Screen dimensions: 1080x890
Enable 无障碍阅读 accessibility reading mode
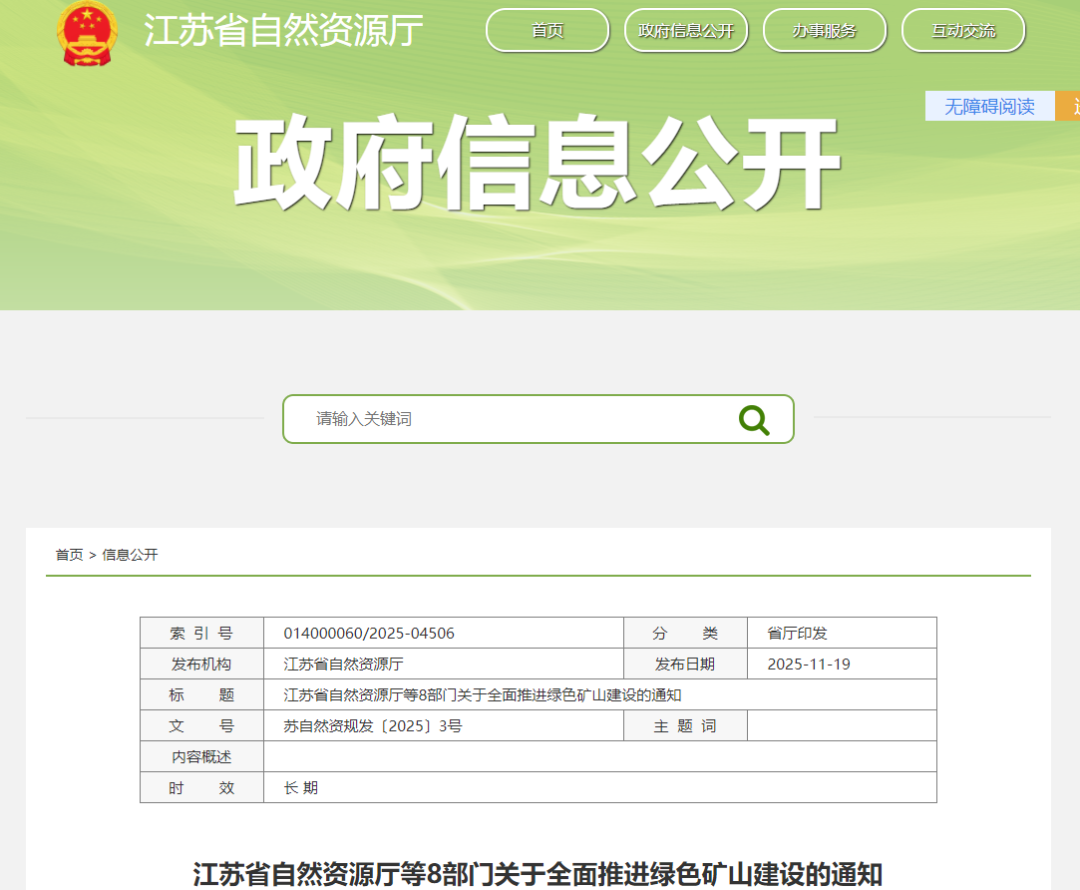pyautogui.click(x=989, y=106)
